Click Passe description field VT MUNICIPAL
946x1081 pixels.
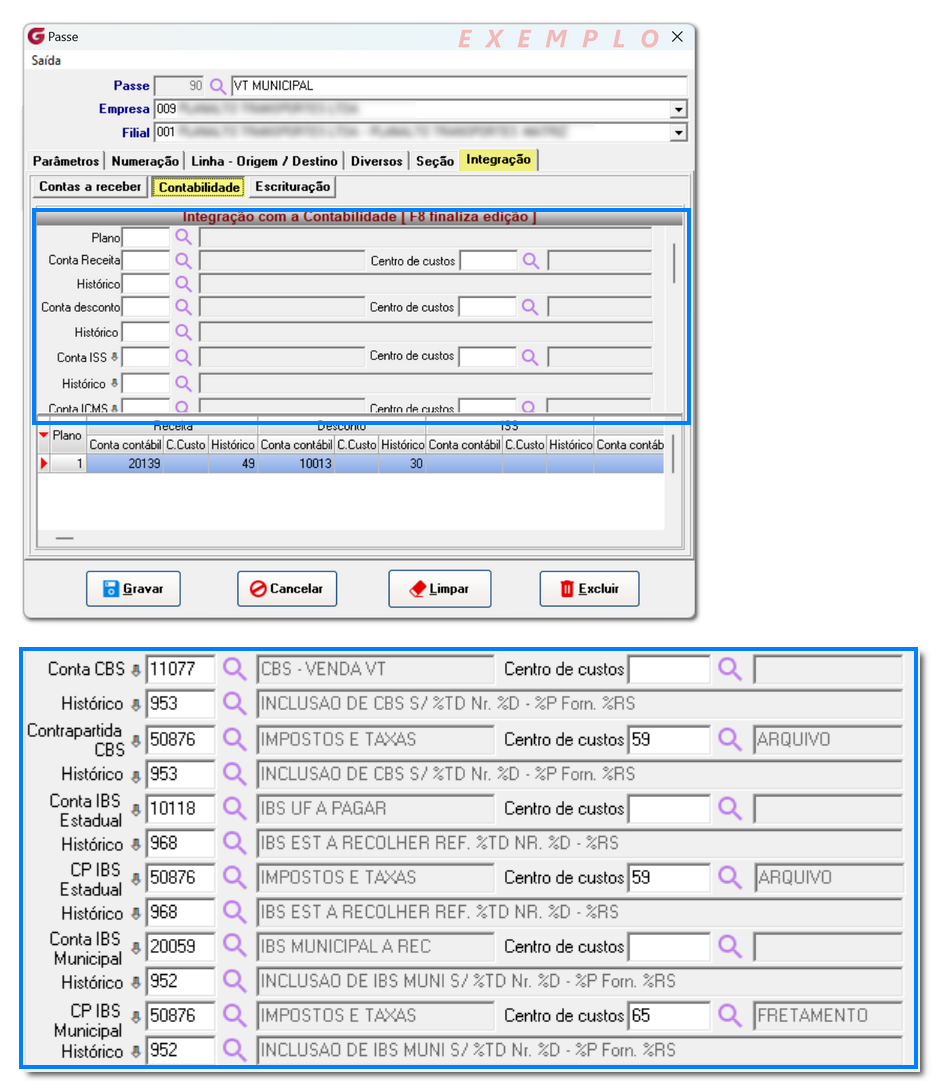point(459,86)
